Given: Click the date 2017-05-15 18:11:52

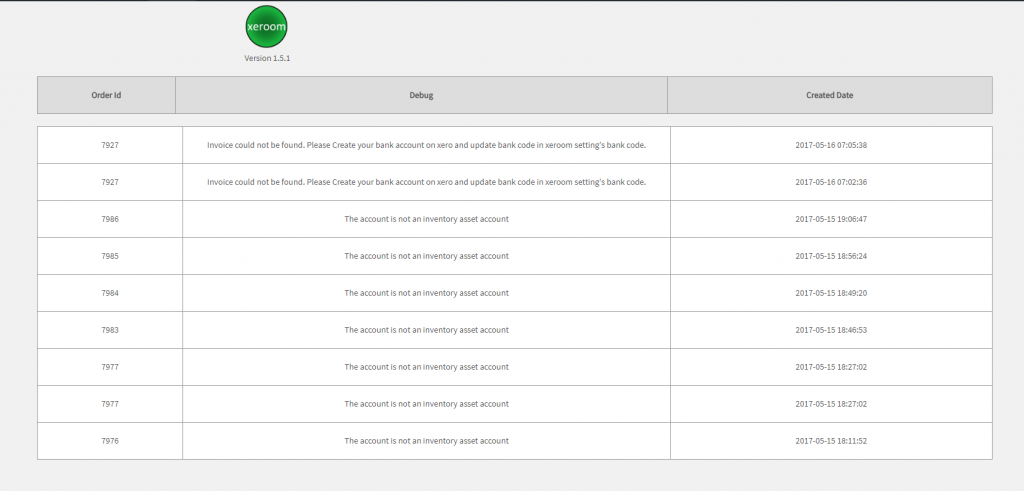Looking at the screenshot, I should pyautogui.click(x=831, y=441).
